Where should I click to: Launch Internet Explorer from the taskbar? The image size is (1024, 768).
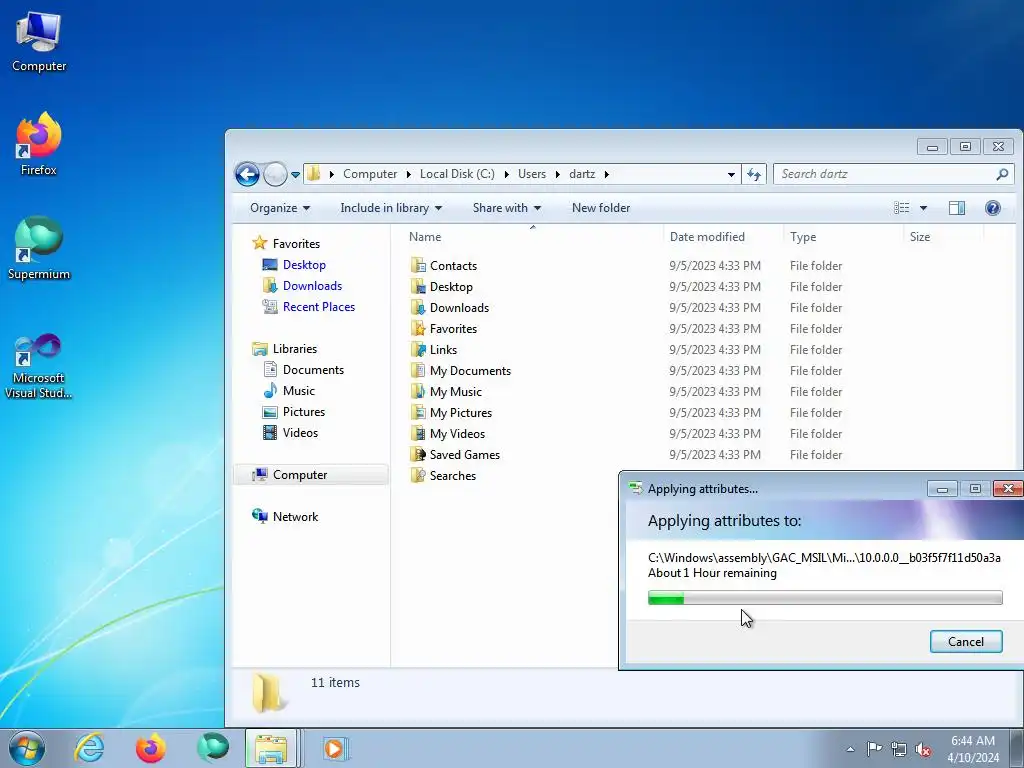click(89, 748)
